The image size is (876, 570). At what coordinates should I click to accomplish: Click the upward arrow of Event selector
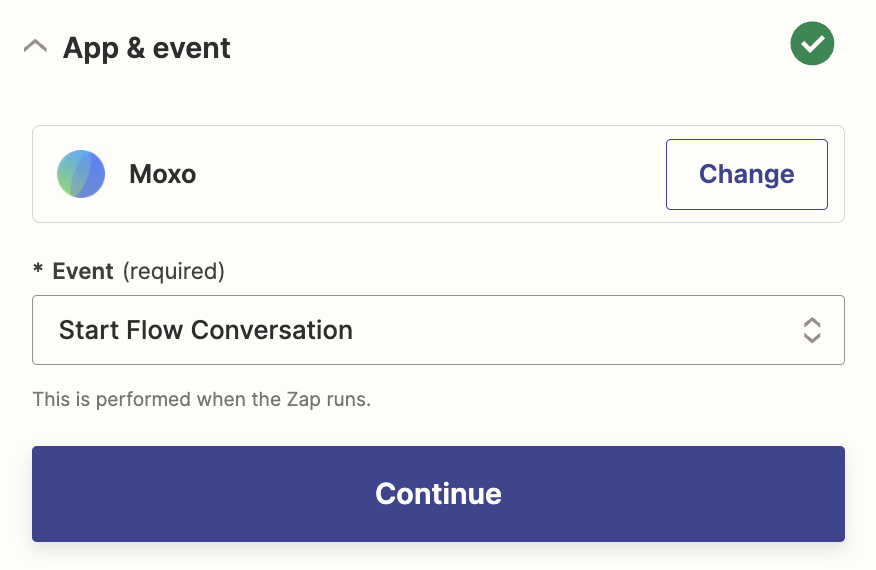tap(812, 322)
